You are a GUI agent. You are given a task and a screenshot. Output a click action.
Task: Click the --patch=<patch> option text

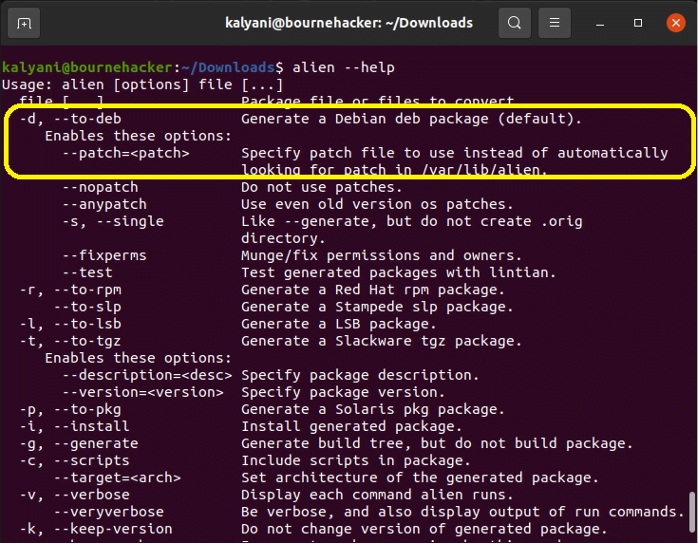point(126,153)
